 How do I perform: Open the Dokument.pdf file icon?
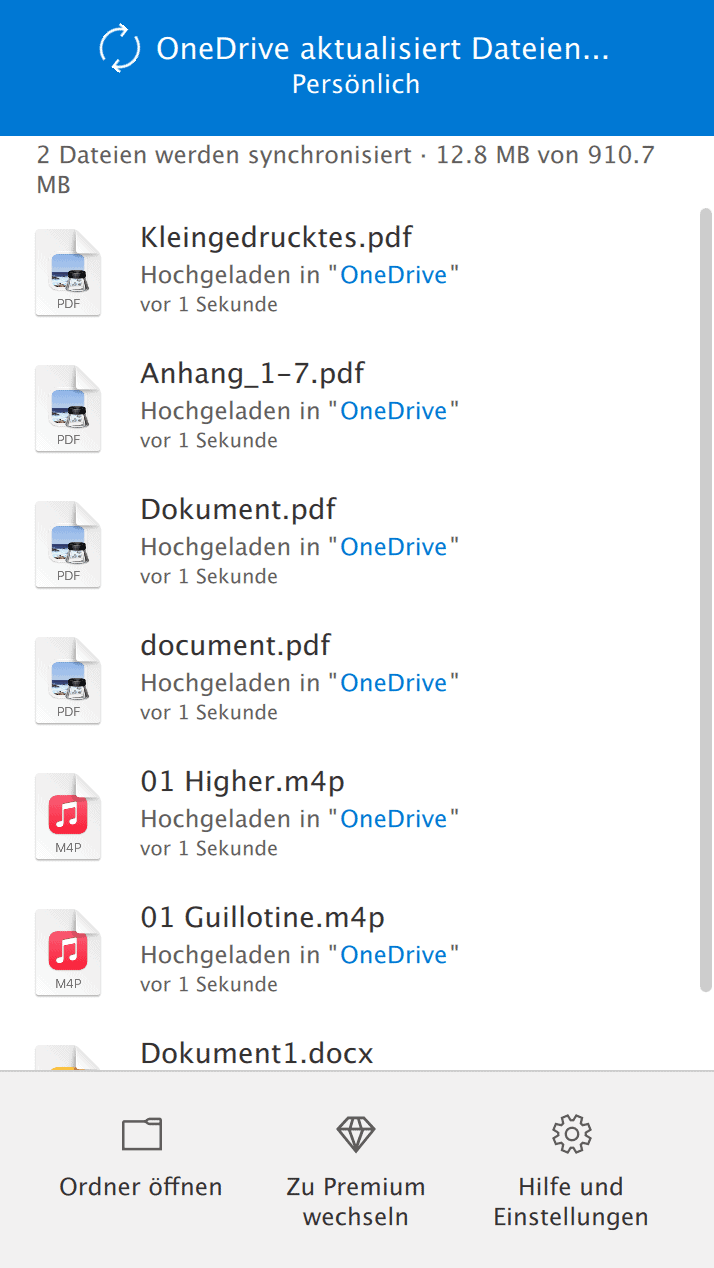(x=68, y=545)
